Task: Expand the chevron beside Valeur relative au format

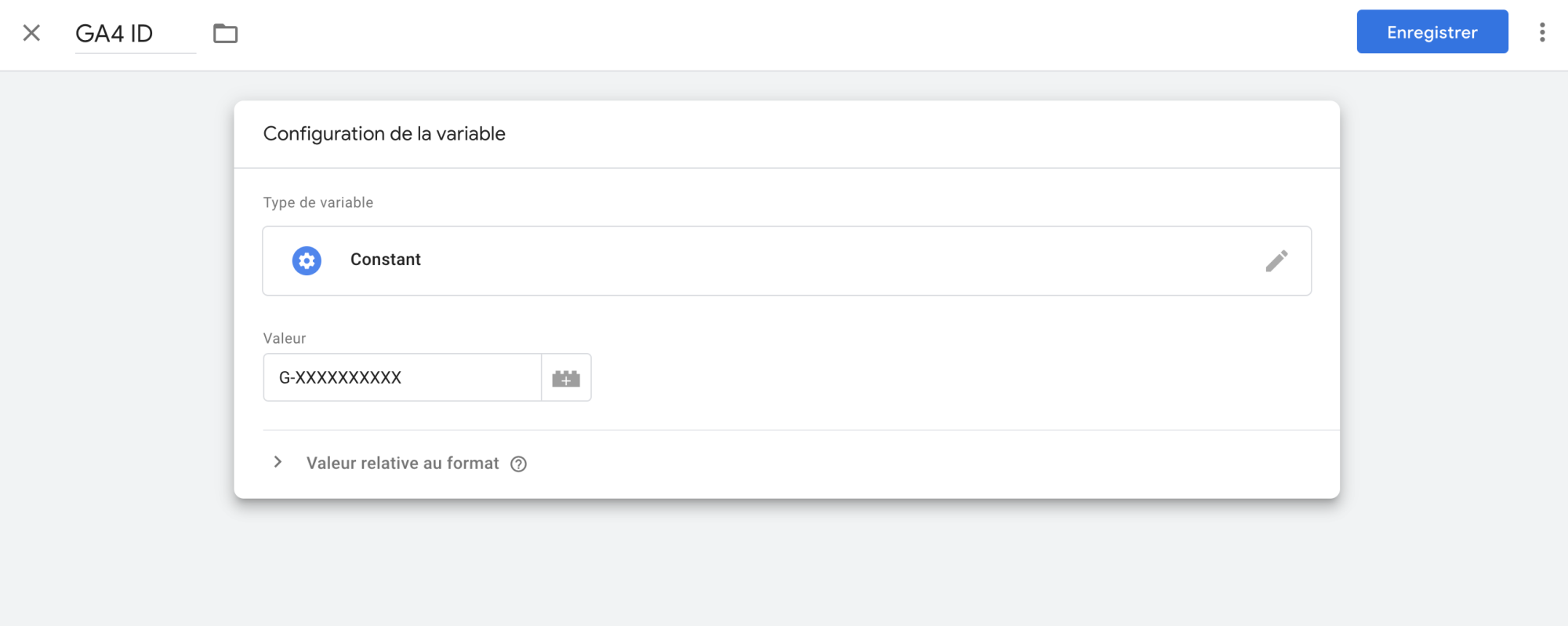Action: click(278, 462)
